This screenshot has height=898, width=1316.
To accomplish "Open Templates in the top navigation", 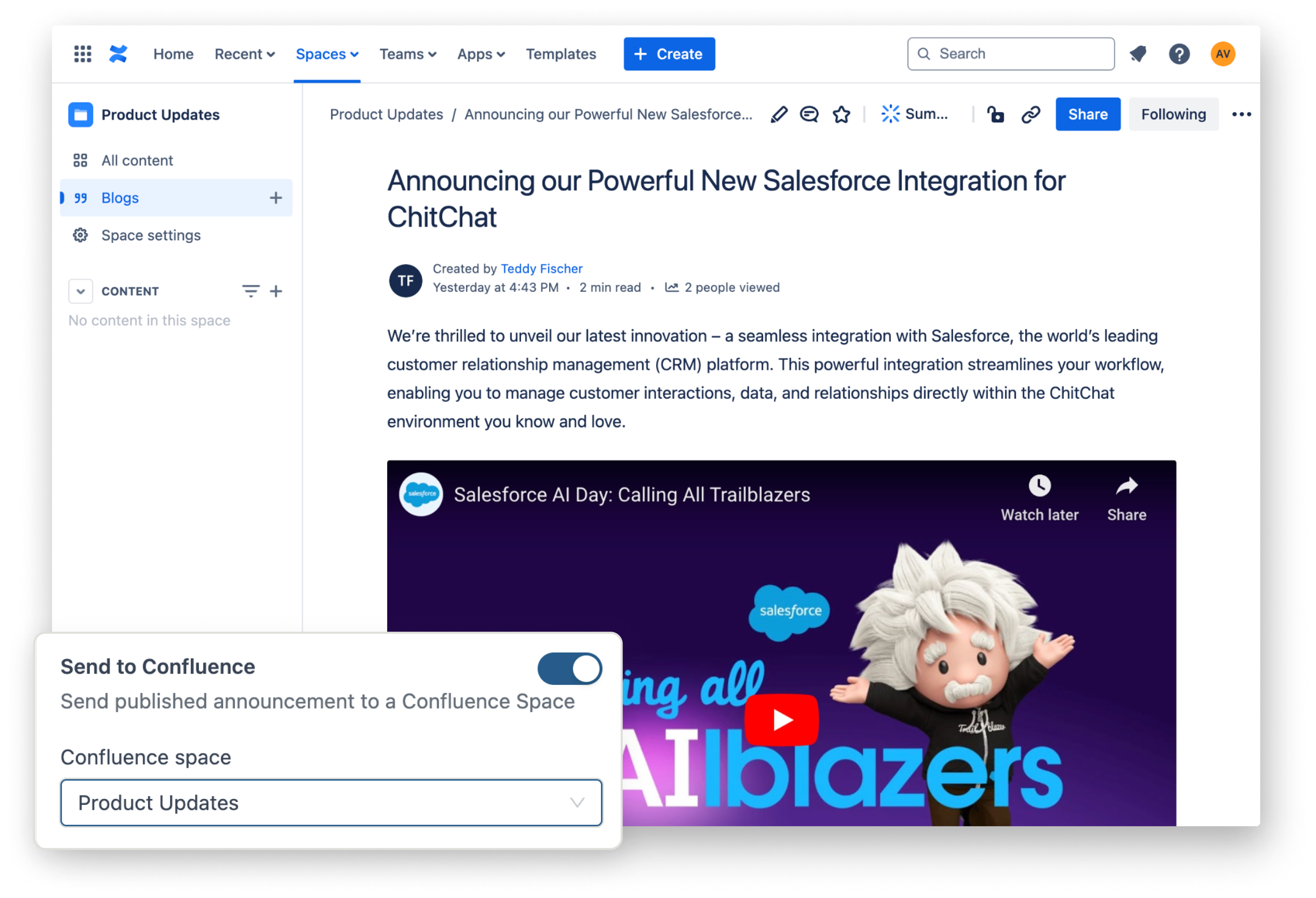I will pyautogui.click(x=560, y=54).
